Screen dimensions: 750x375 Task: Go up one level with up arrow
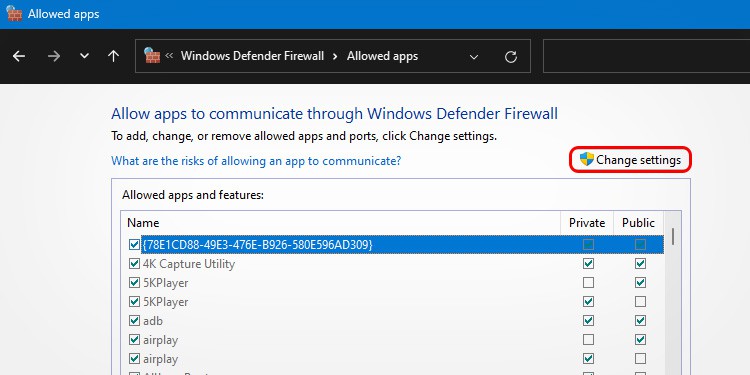[113, 56]
